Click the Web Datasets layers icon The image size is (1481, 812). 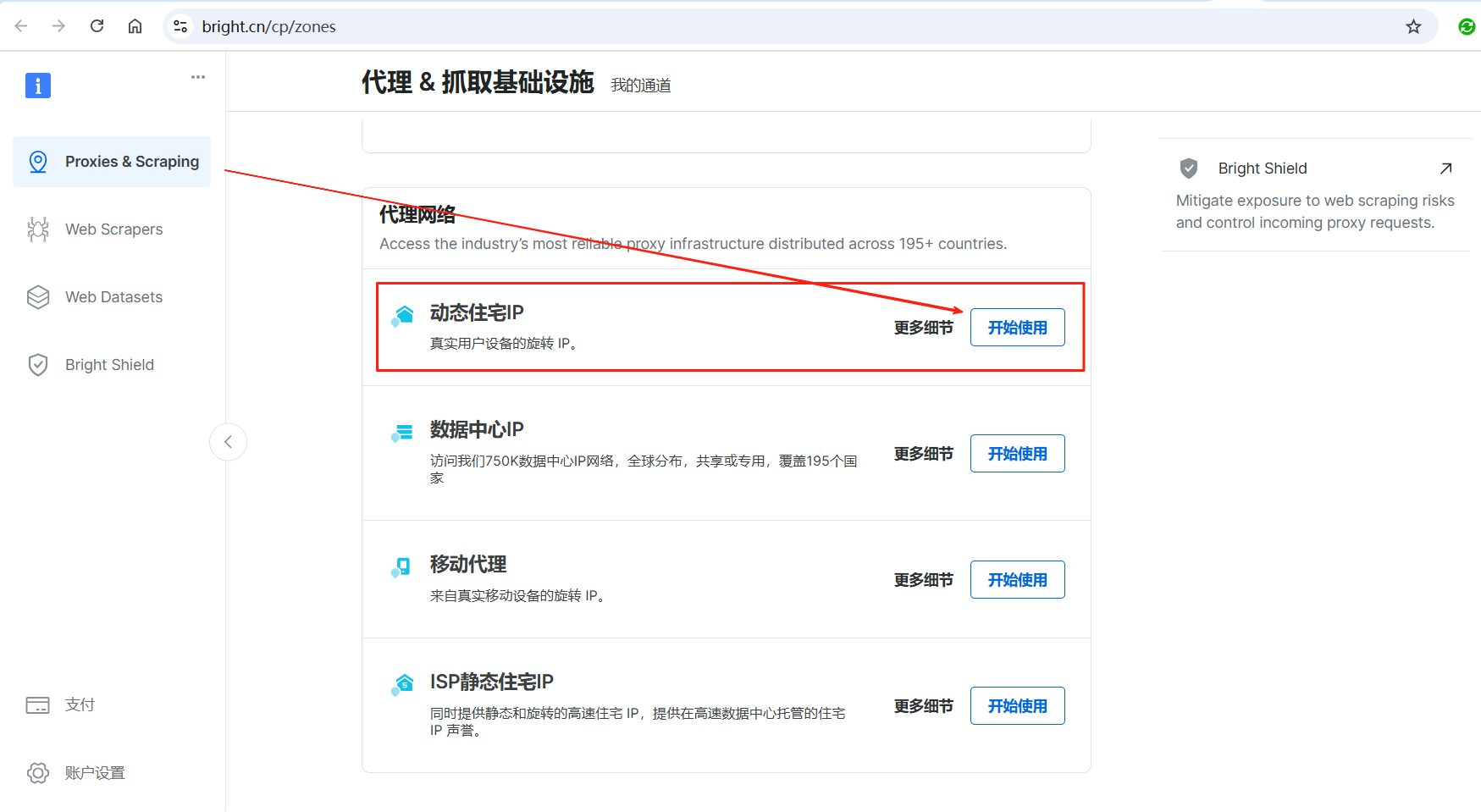pos(38,297)
